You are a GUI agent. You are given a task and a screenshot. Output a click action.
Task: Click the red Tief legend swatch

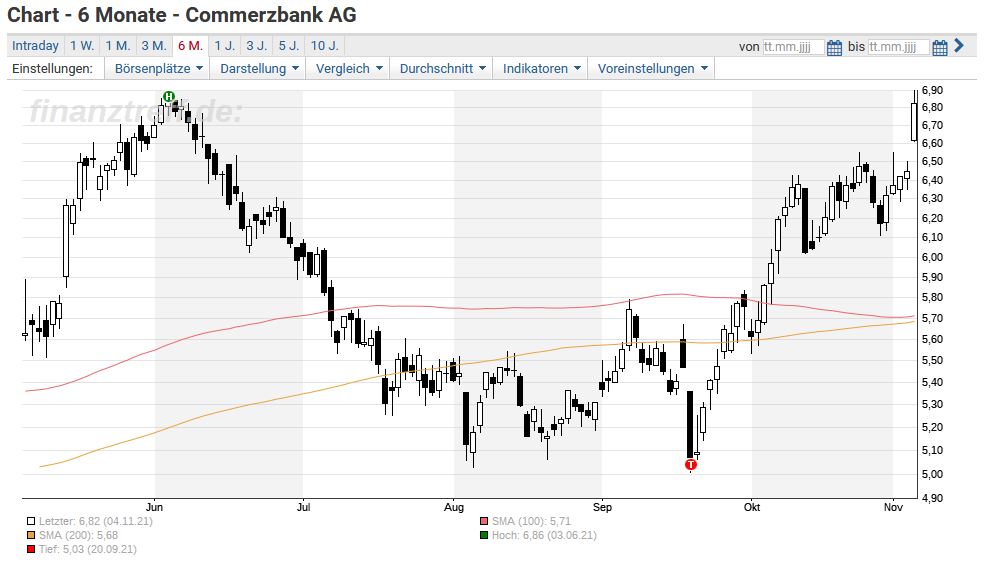31,549
